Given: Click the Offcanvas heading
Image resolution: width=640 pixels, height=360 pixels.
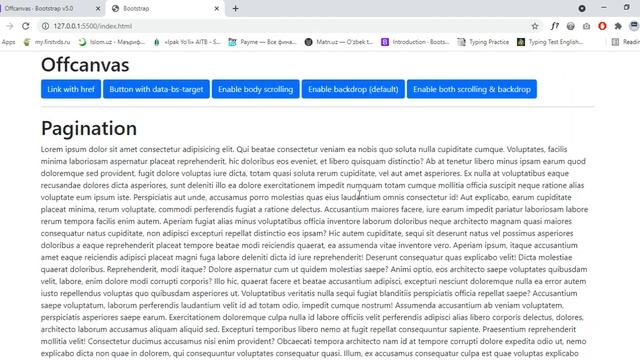Looking at the screenshot, I should pyautogui.click(x=85, y=65).
